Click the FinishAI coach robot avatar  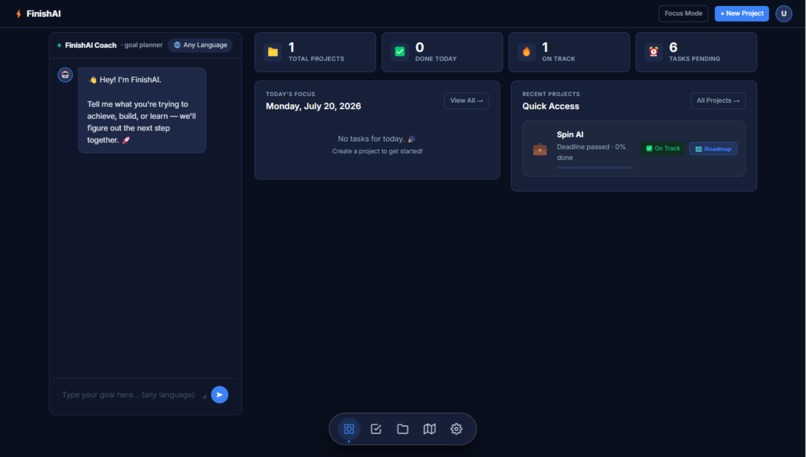click(65, 75)
